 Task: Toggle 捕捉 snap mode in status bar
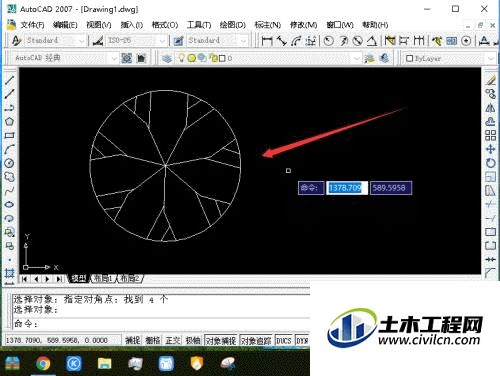133,340
